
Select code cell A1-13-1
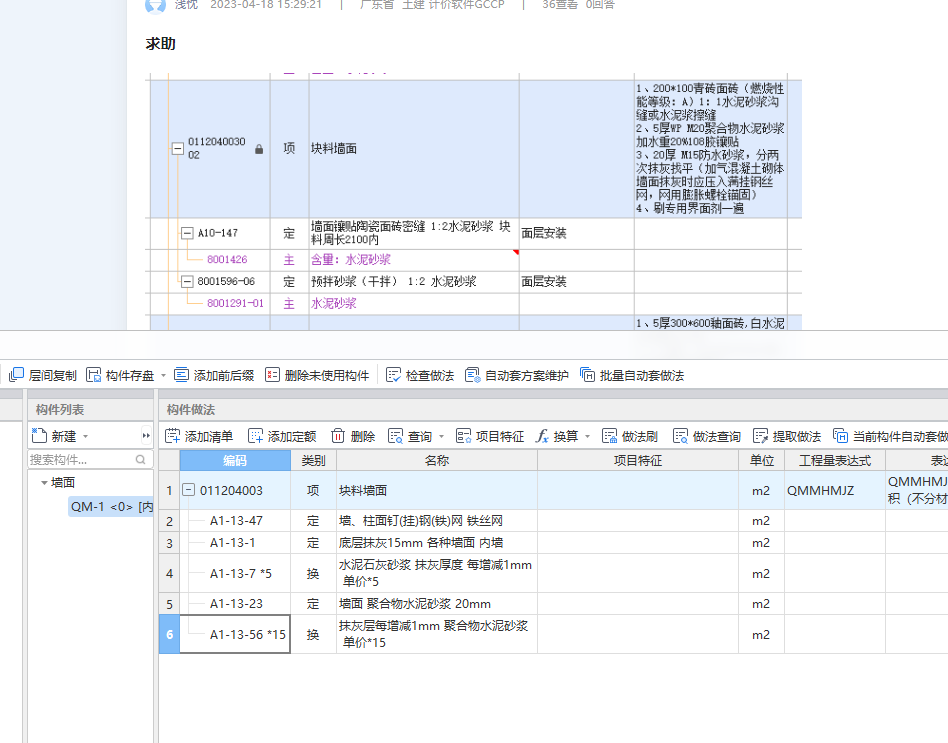[235, 543]
